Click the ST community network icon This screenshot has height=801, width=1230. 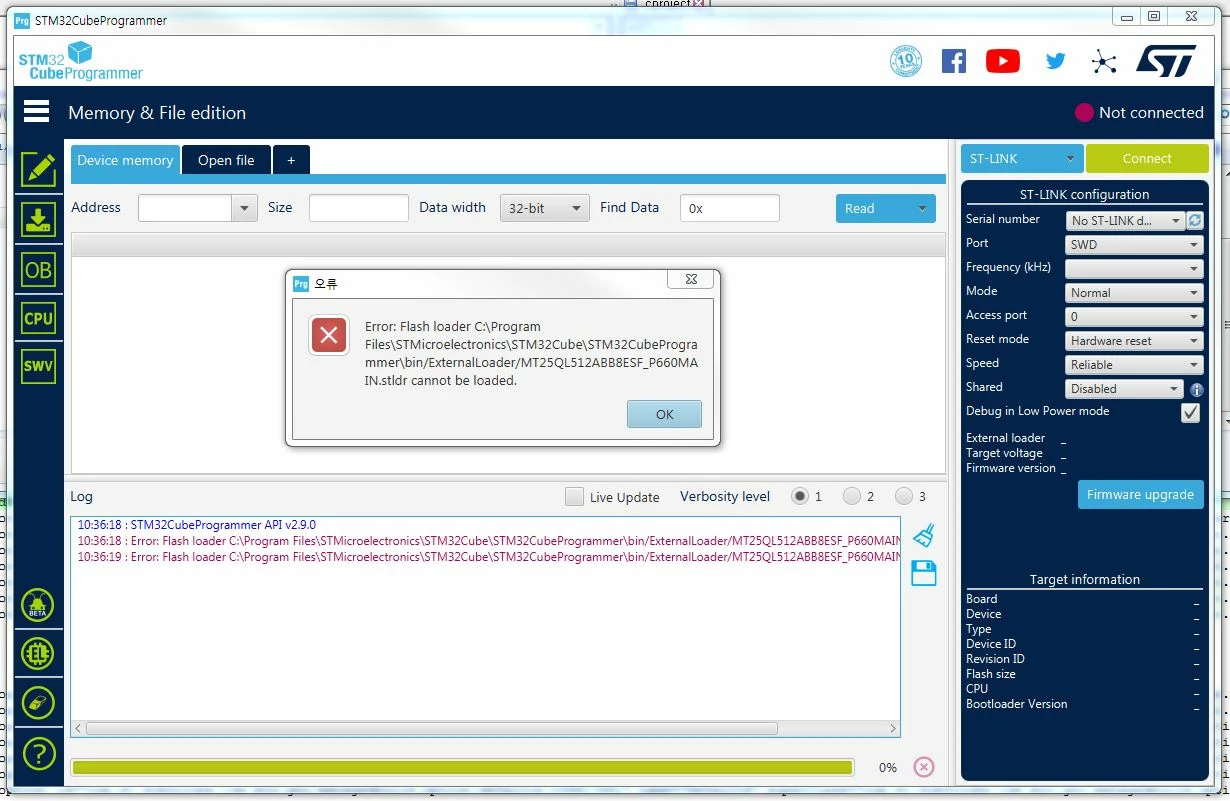point(1104,62)
